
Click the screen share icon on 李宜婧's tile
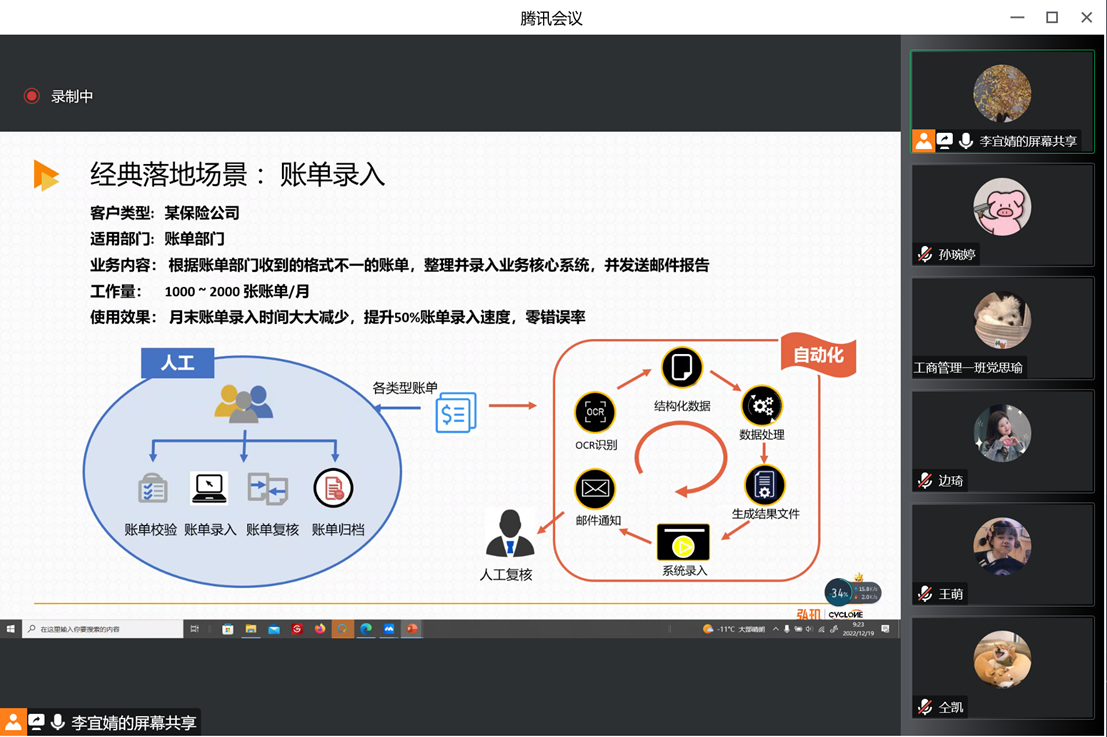click(945, 141)
